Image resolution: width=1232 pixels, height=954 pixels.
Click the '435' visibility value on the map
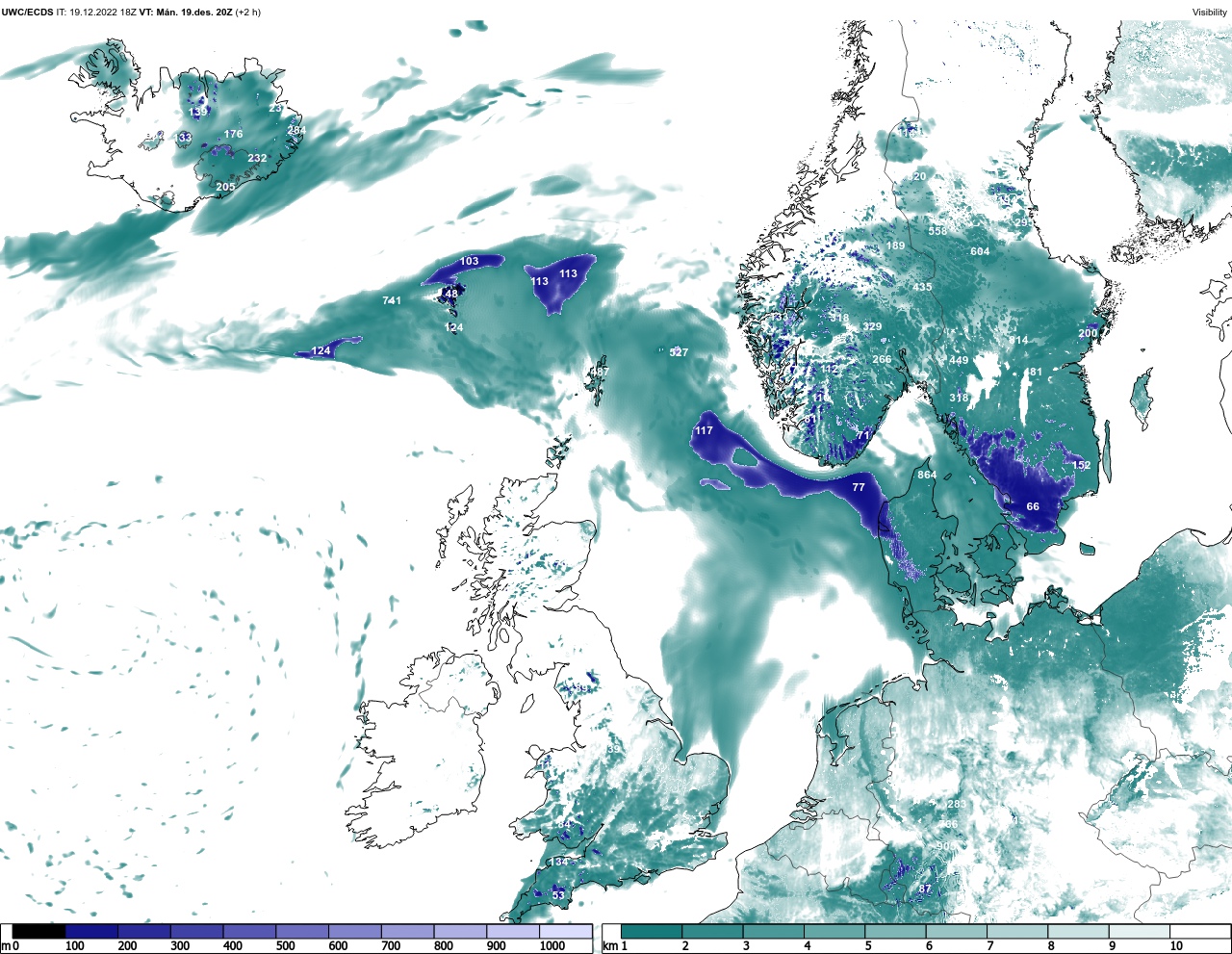(x=922, y=287)
